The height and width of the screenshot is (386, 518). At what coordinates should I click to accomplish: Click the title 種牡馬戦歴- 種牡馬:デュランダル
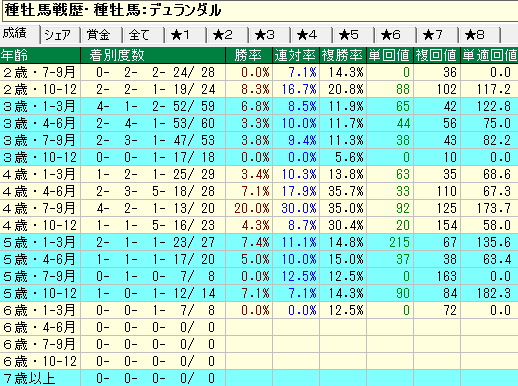point(112,10)
